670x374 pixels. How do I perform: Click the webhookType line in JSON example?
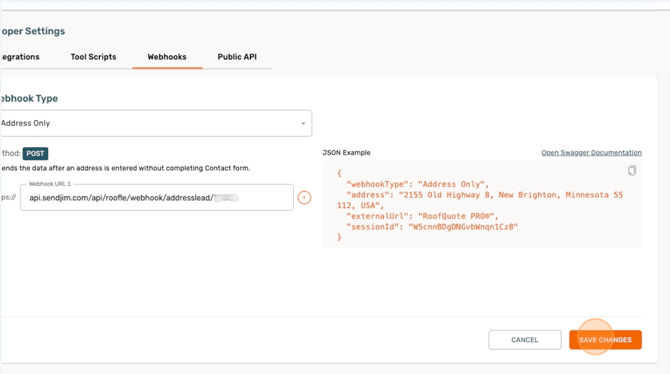click(417, 184)
